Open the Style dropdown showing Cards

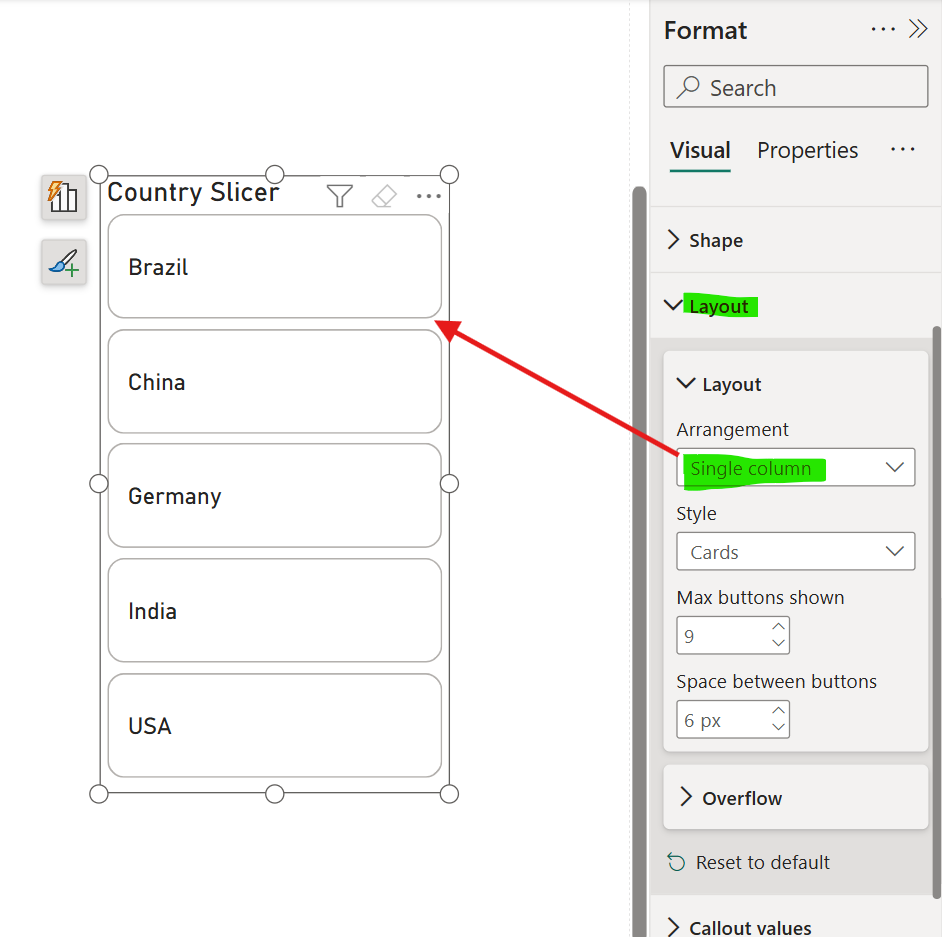(x=795, y=551)
